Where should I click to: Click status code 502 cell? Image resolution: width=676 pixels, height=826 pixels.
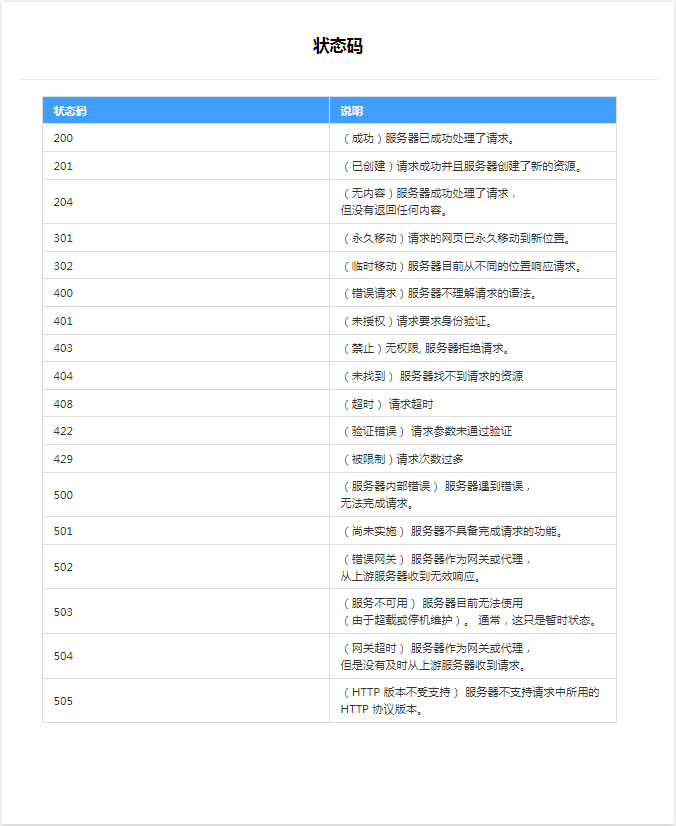[186, 567]
